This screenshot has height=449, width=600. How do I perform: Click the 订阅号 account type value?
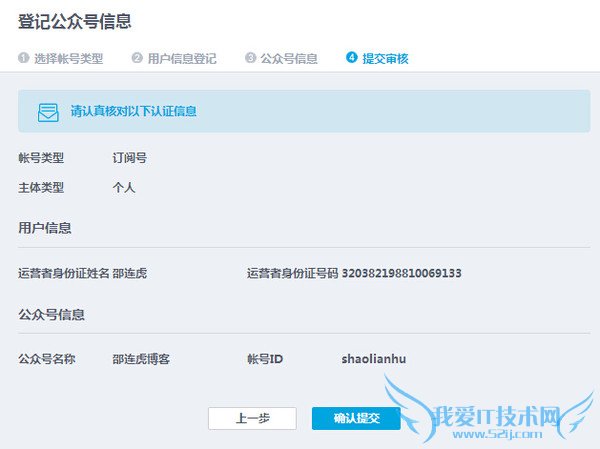[x=130, y=158]
